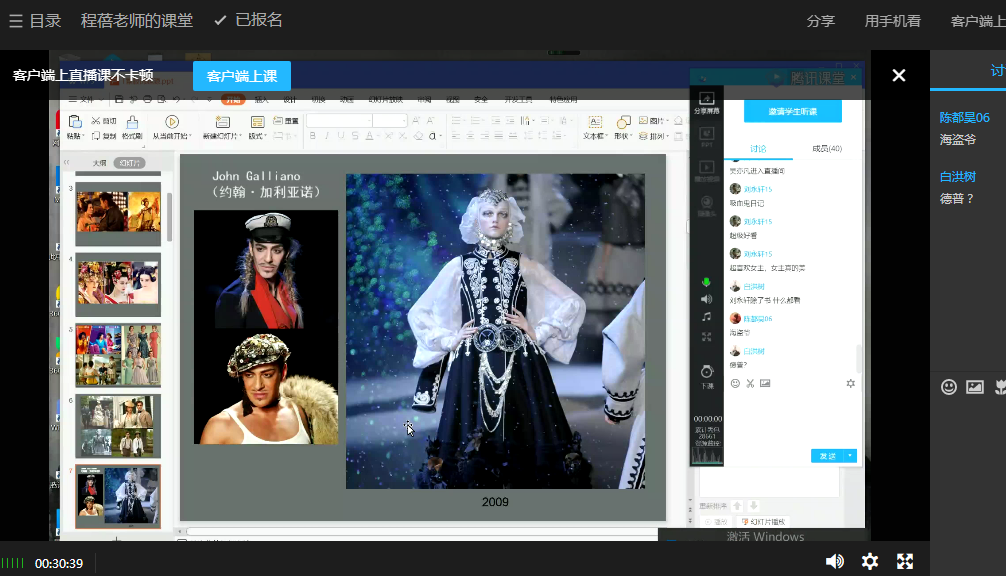The image size is (1006, 576).
Task: Click the microphone icon in the sidebar
Action: (x=706, y=283)
